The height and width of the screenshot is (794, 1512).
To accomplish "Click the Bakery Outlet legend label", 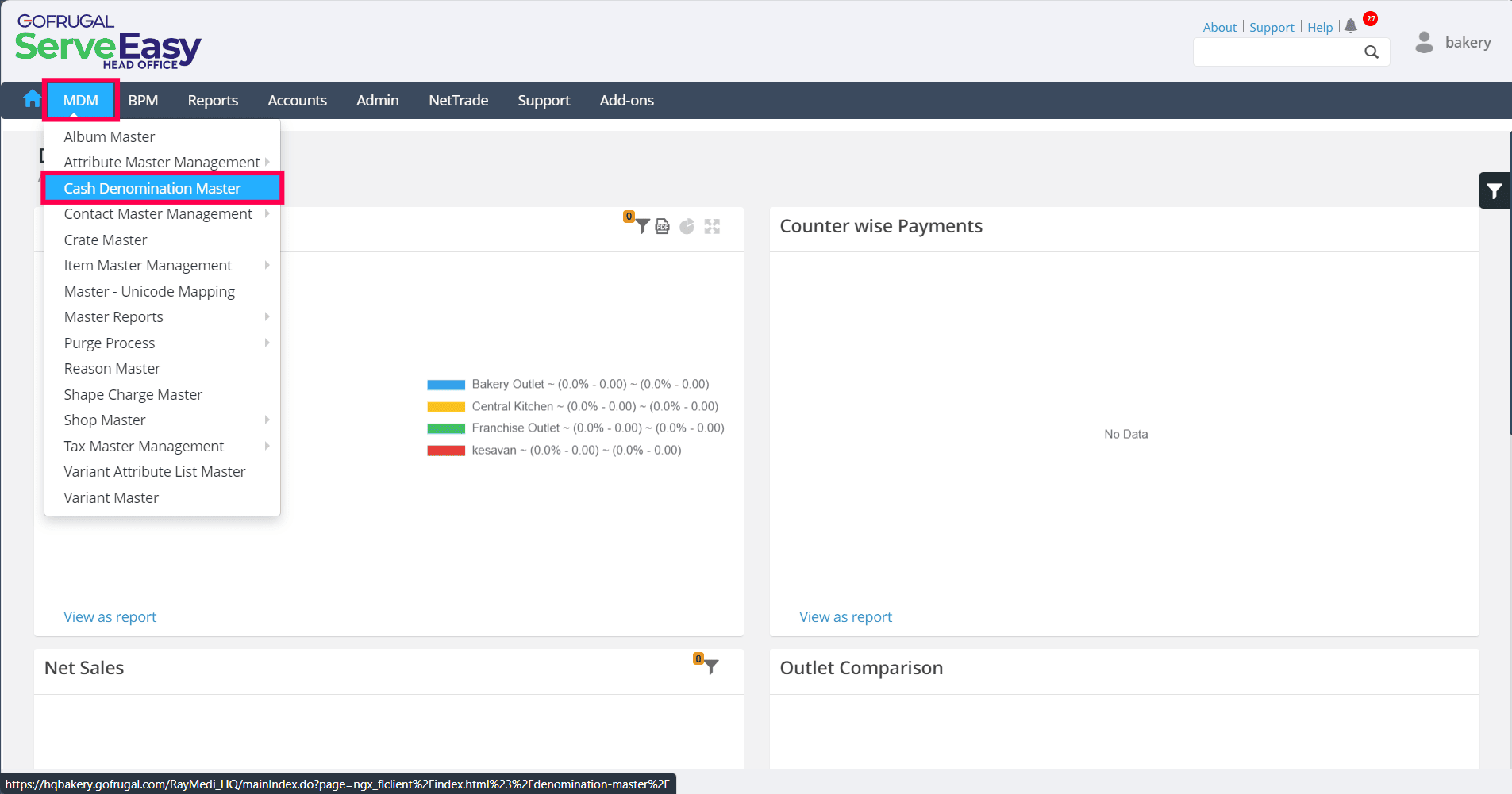I will click(x=591, y=385).
